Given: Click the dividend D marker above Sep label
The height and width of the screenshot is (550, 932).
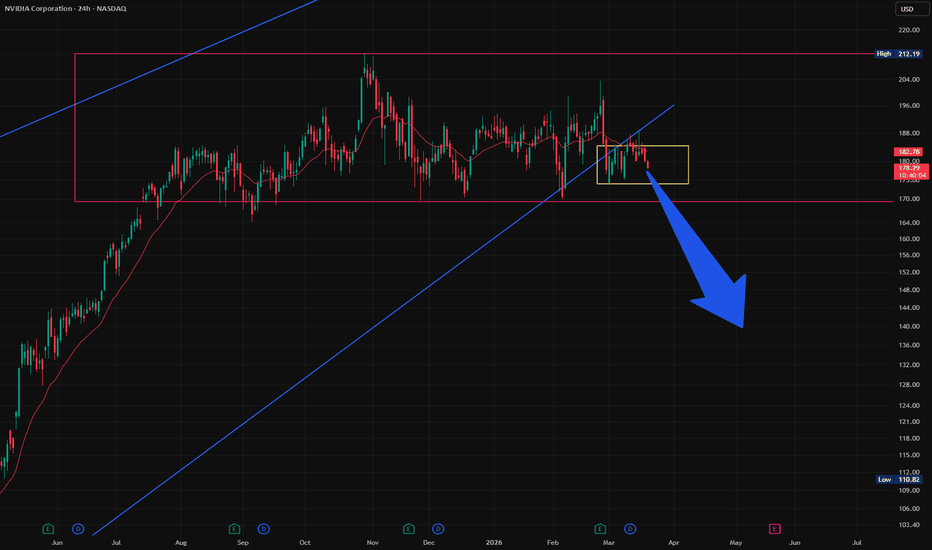Looking at the screenshot, I should tap(263, 527).
